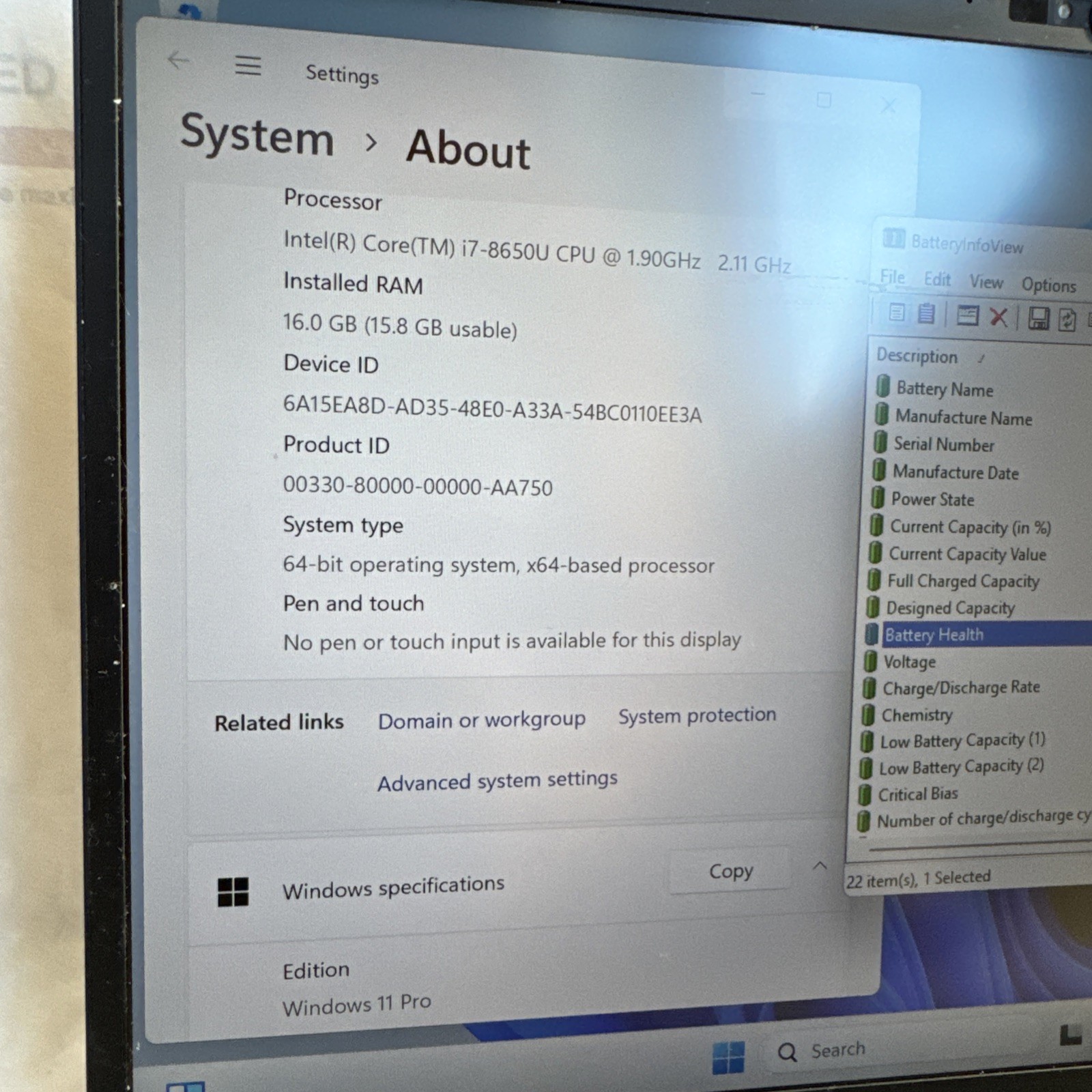The image size is (1092, 1092).
Task: Go back using Settings back arrow
Action: click(x=178, y=60)
